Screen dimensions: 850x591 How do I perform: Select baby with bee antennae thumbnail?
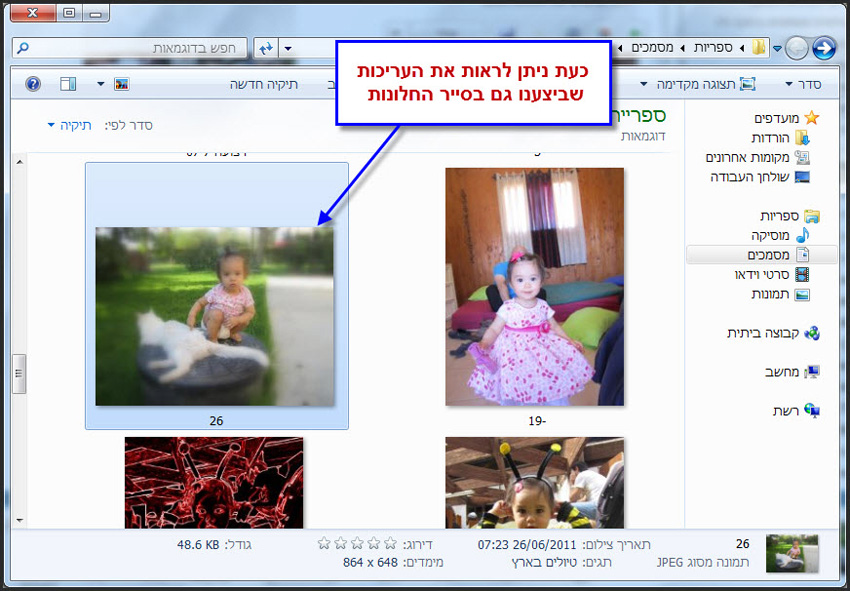(x=535, y=483)
